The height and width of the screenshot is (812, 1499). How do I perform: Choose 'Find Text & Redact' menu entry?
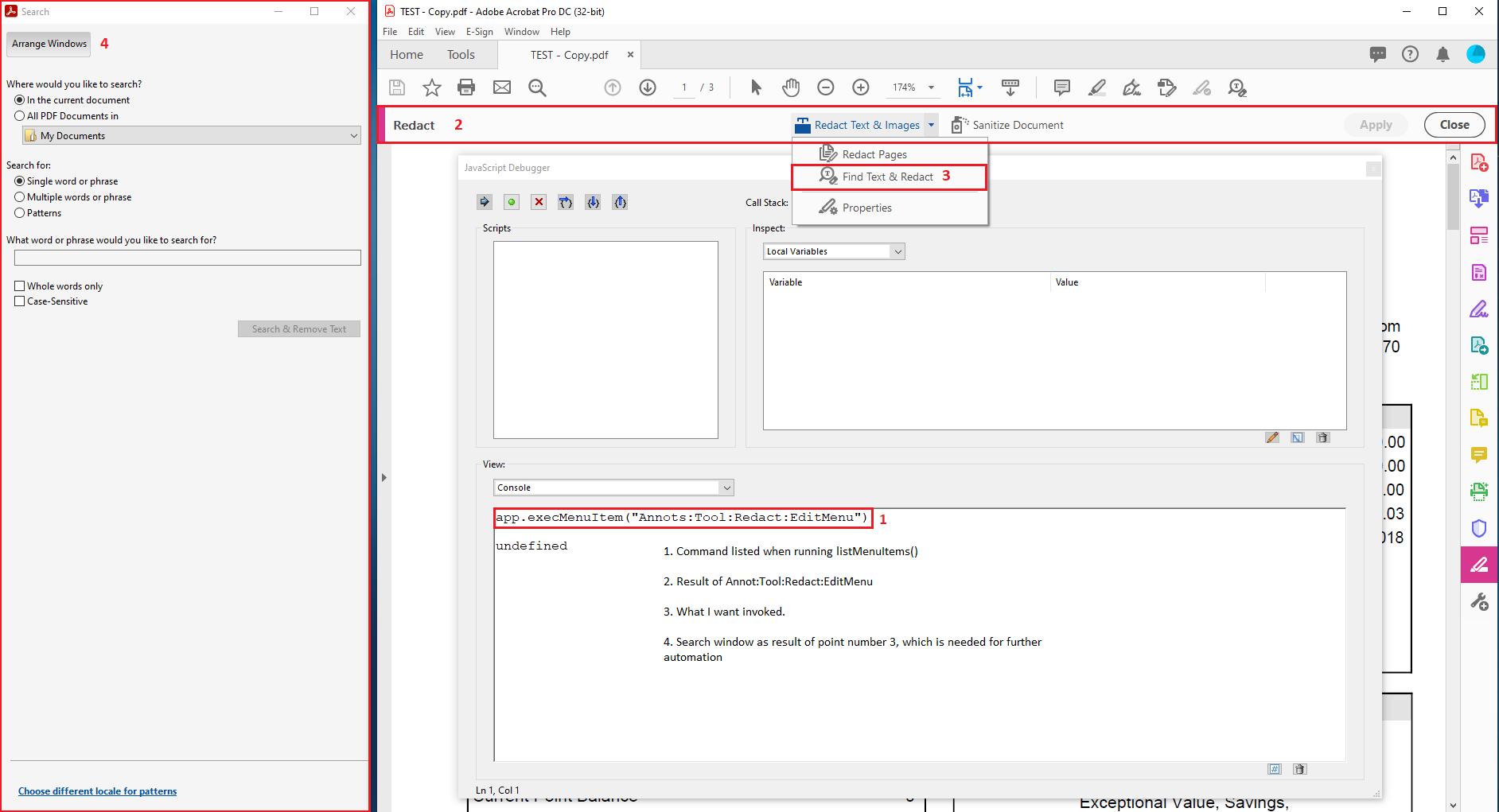890,177
